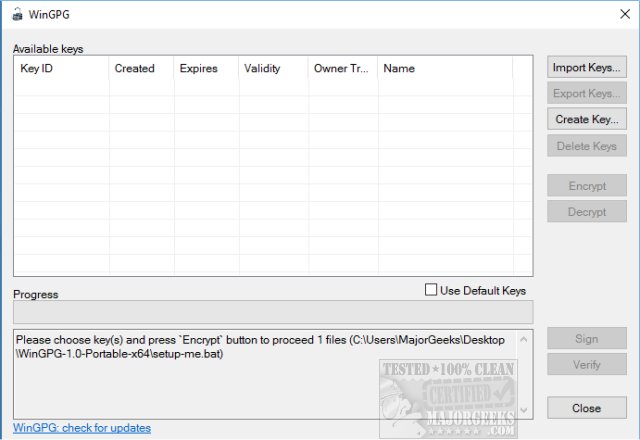
Task: Open the Create Key... dialog
Action: [x=587, y=119]
